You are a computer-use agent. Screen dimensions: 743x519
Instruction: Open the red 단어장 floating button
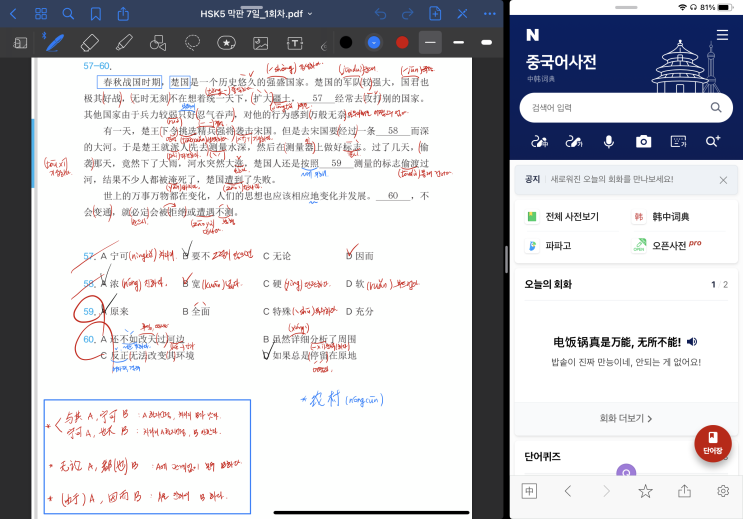[x=713, y=443]
